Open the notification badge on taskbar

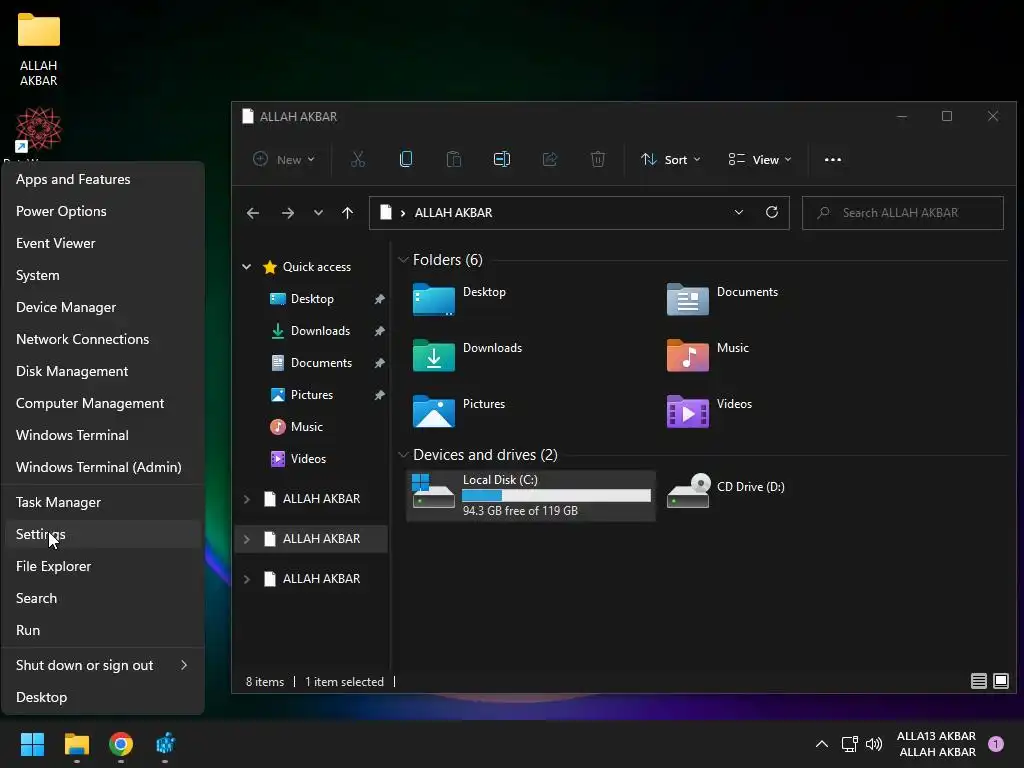click(996, 744)
